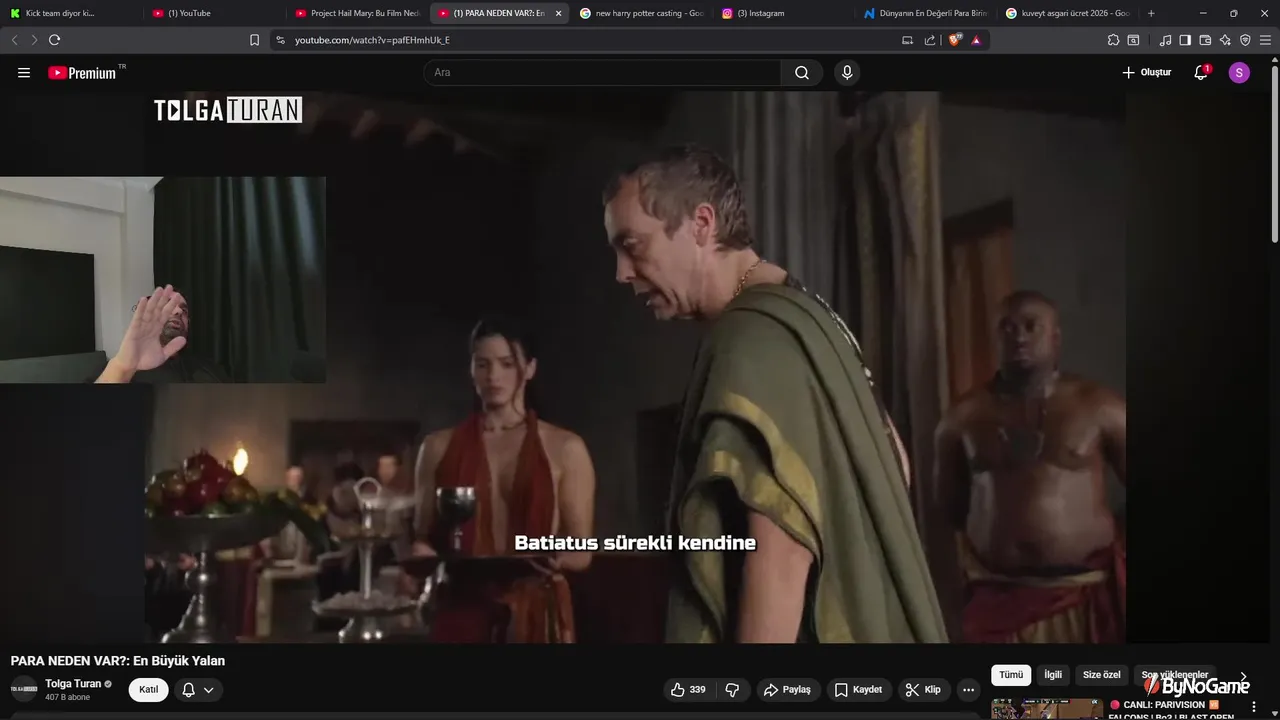Viewport: 1280px width, 720px height.
Task: Select the Tümü filter chip
Action: point(1011,675)
